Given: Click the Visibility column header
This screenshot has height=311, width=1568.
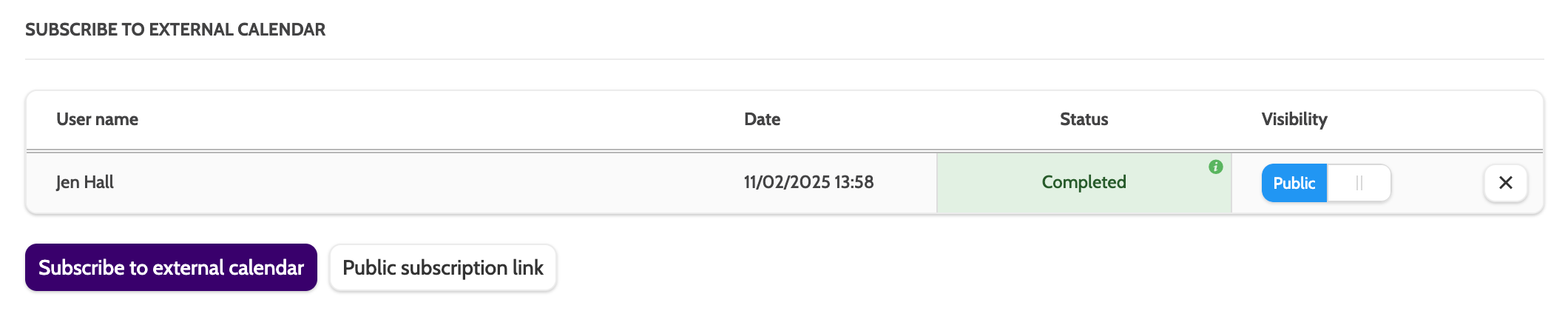Looking at the screenshot, I should (x=1294, y=119).
